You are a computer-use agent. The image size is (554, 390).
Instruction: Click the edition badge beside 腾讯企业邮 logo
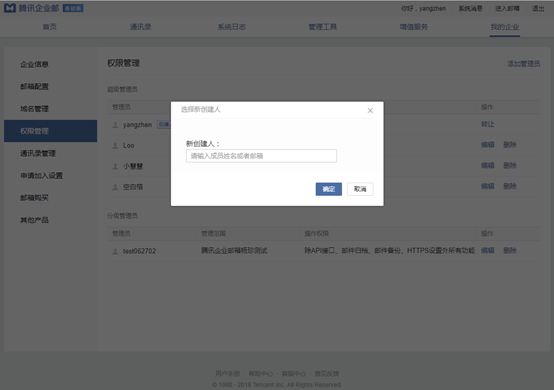point(73,8)
